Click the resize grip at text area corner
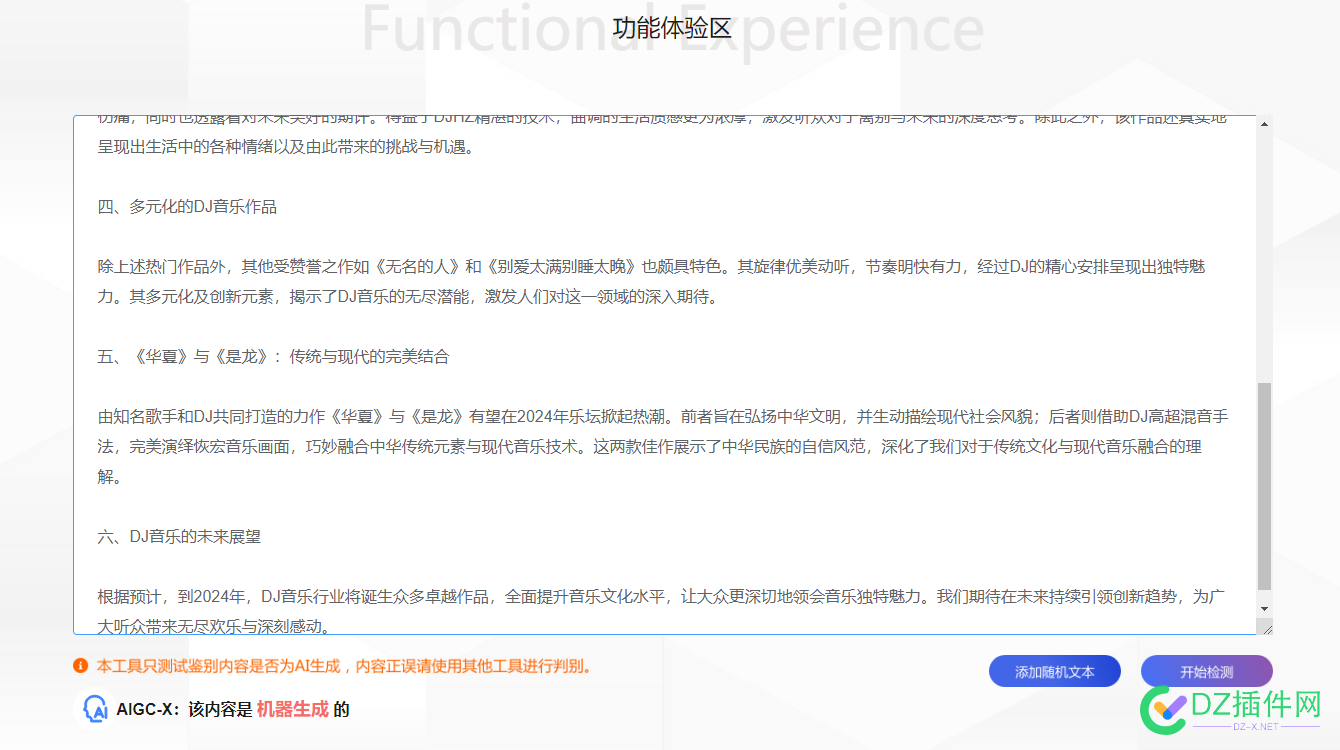The height and width of the screenshot is (750, 1340). click(x=1266, y=628)
